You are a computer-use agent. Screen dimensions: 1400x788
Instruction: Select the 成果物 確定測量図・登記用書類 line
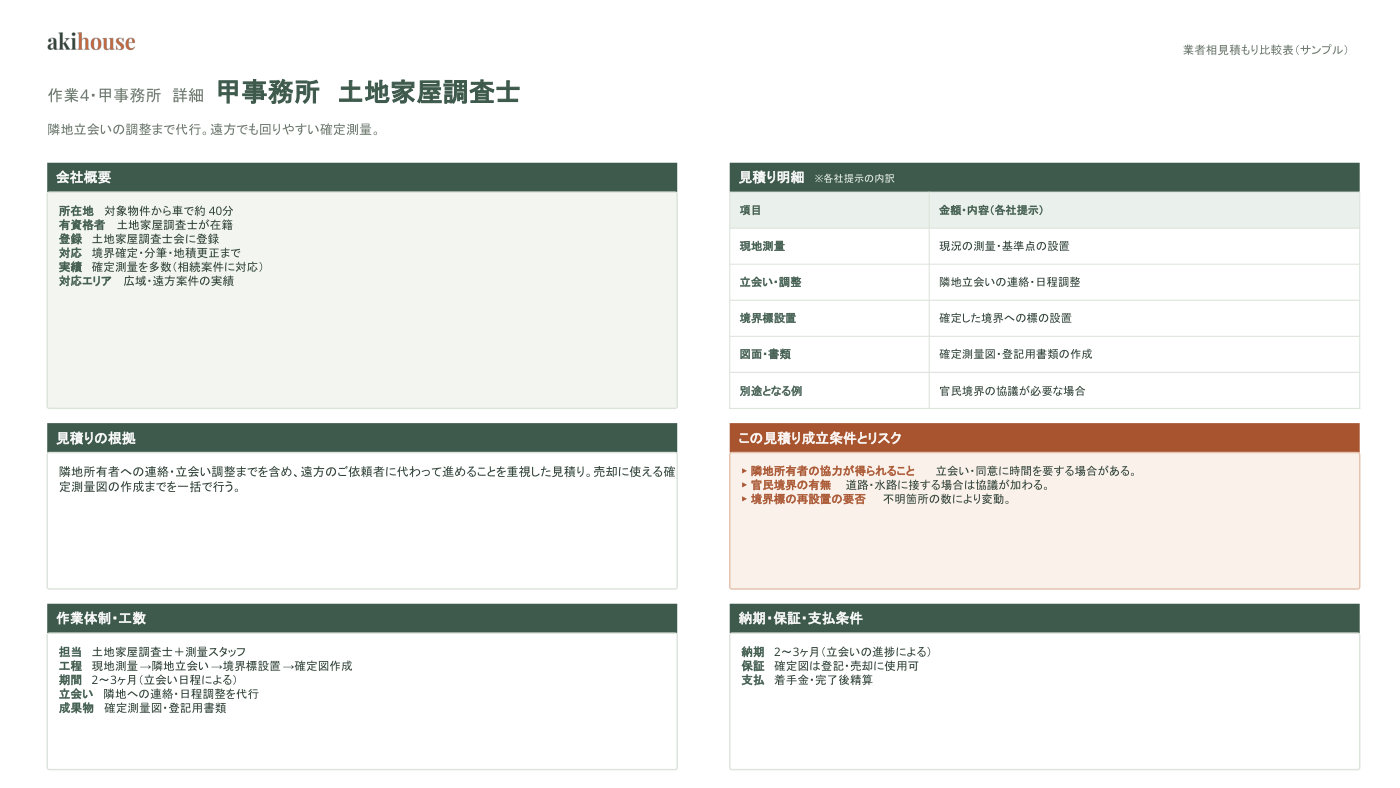pos(142,708)
